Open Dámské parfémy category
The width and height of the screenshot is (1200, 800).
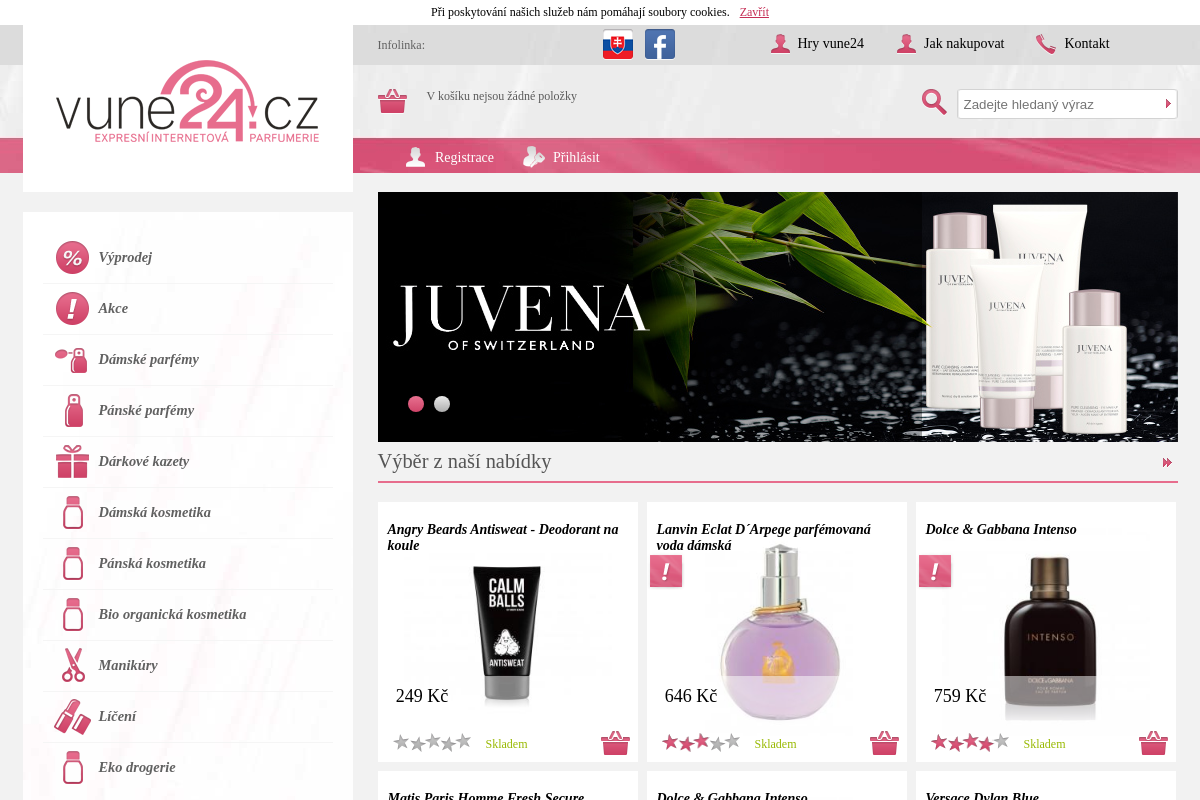point(148,359)
